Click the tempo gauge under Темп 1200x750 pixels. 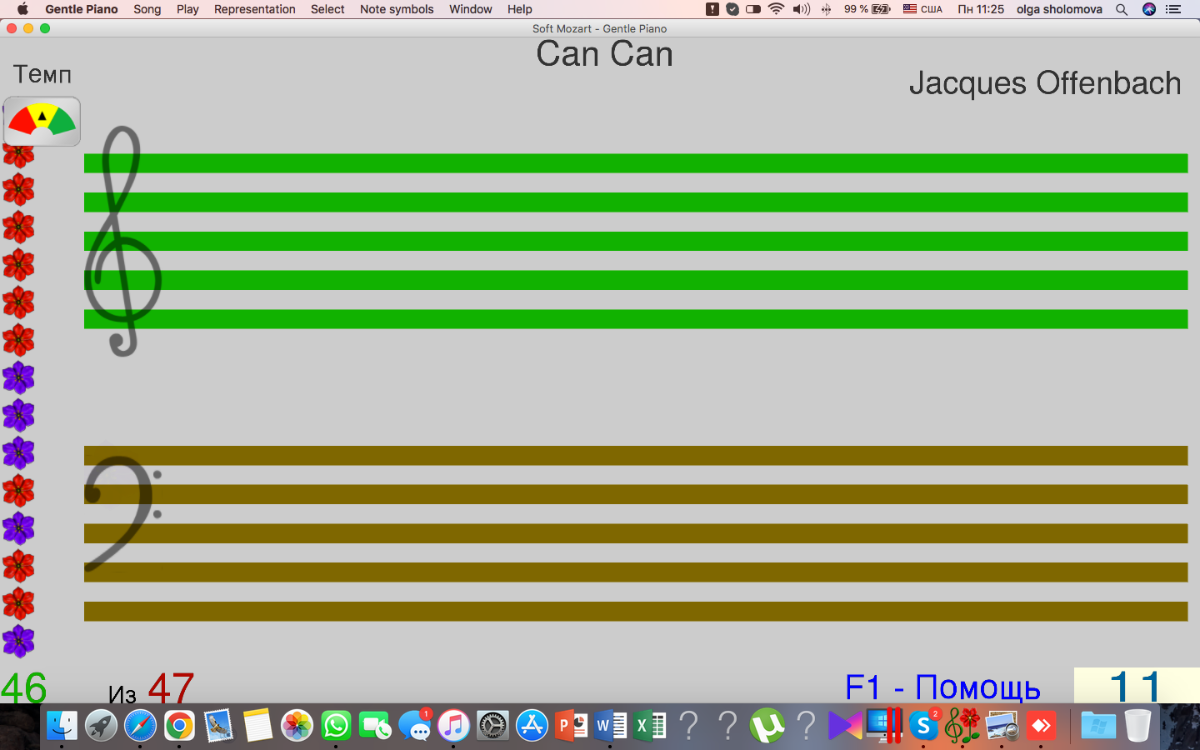tap(42, 121)
